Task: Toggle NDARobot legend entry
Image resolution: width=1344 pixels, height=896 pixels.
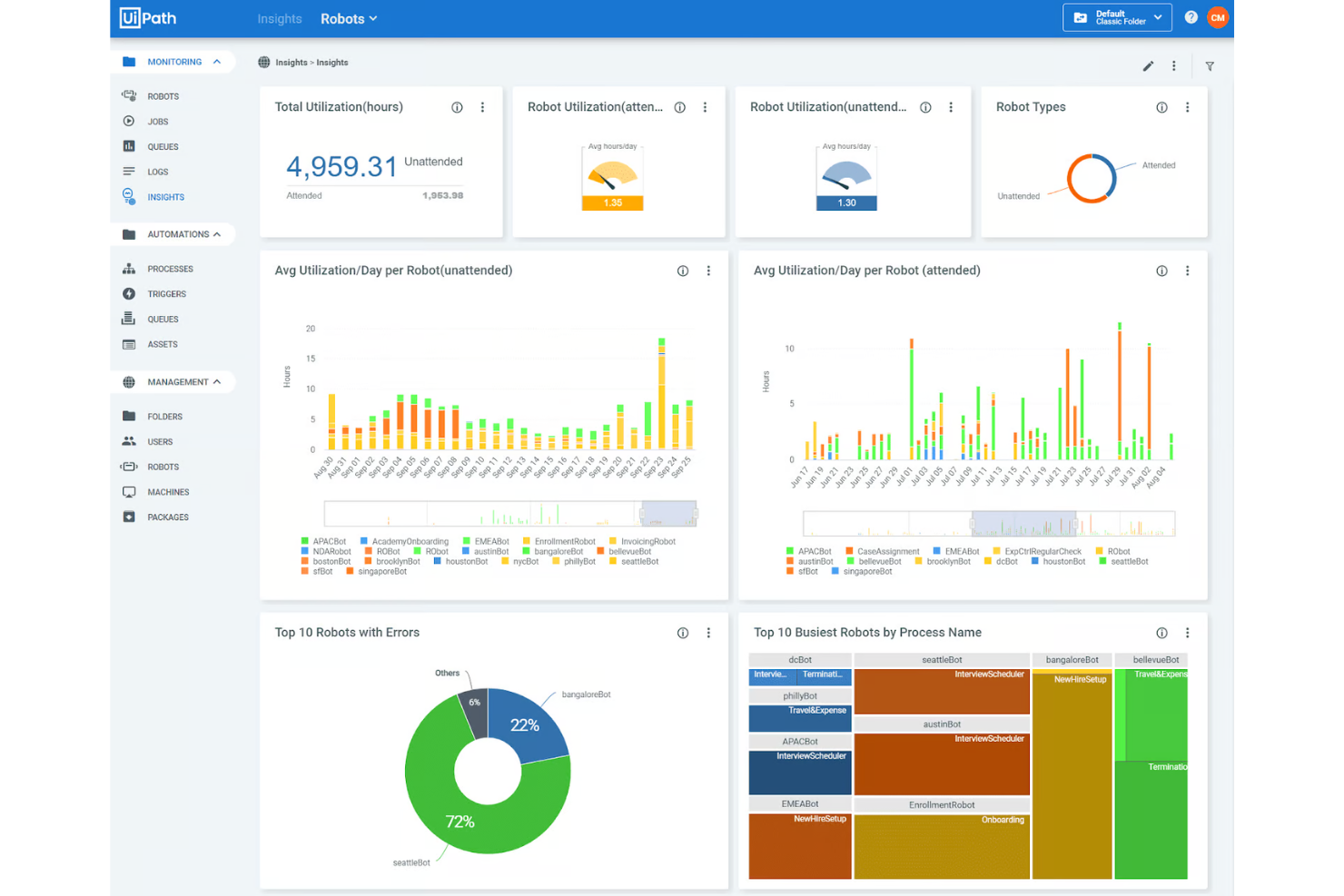Action: [326, 552]
